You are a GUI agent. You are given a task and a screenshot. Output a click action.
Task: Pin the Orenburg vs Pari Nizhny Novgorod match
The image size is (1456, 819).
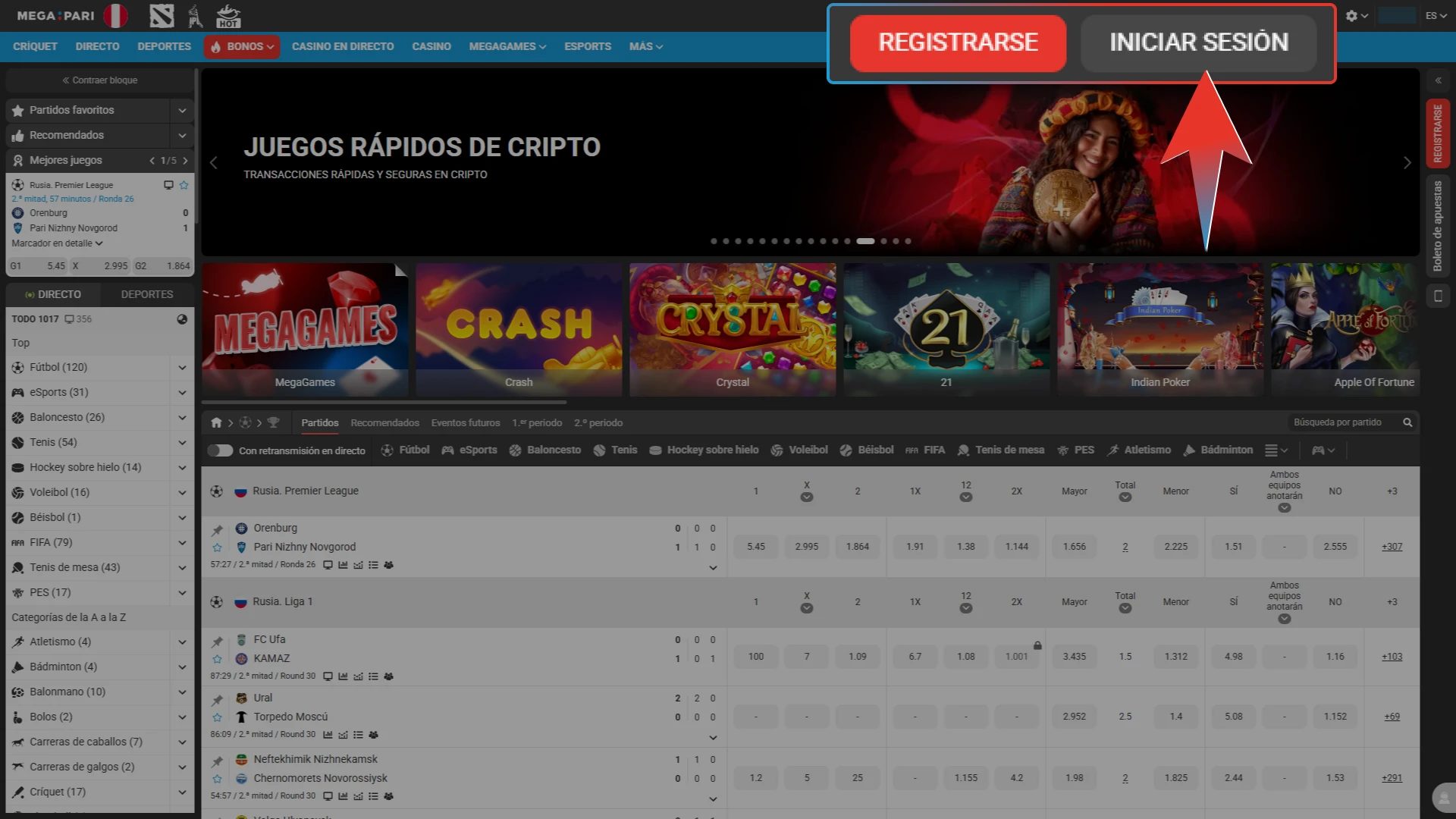pyautogui.click(x=218, y=529)
